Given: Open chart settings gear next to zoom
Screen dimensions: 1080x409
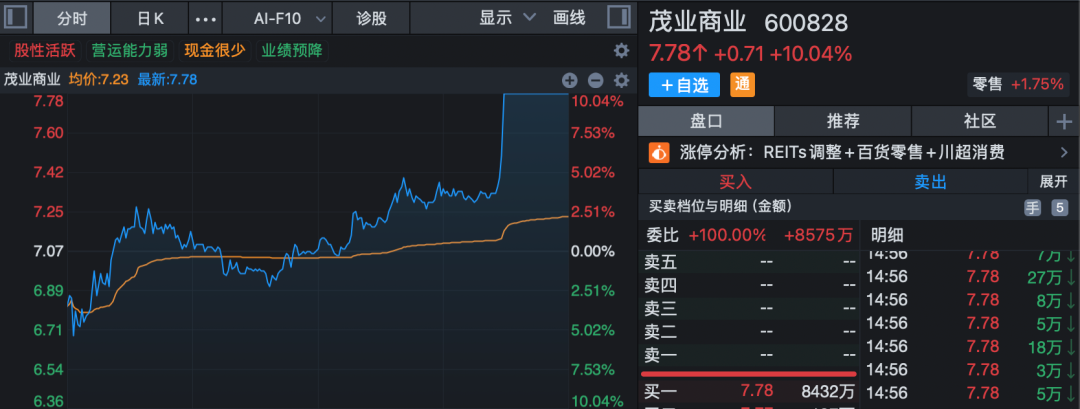Looking at the screenshot, I should click(621, 80).
